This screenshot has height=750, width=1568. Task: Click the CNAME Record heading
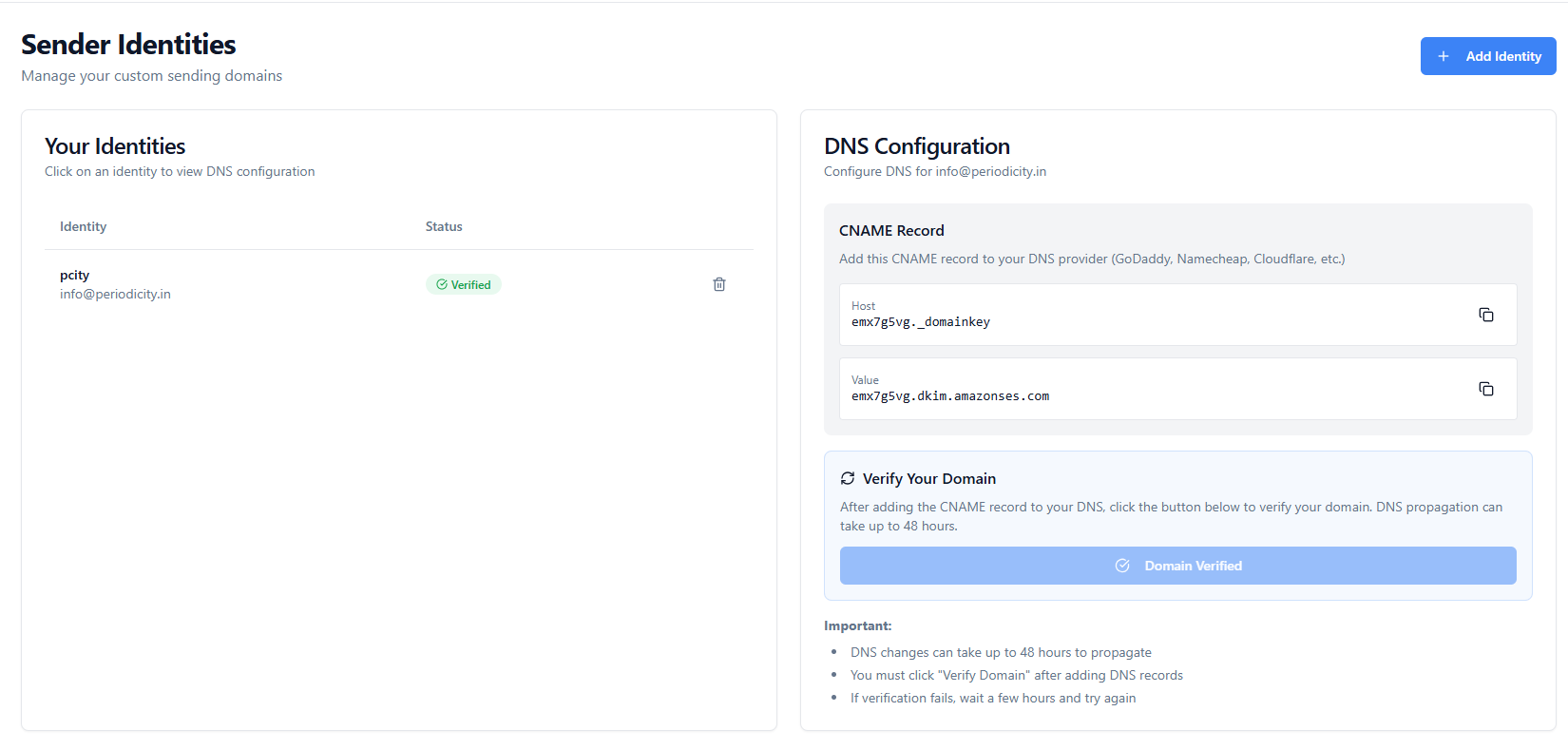coord(891,231)
